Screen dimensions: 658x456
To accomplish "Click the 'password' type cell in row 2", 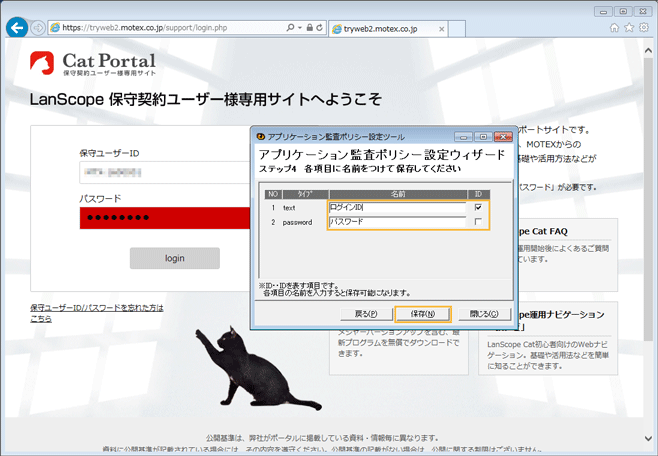I will 297,222.
